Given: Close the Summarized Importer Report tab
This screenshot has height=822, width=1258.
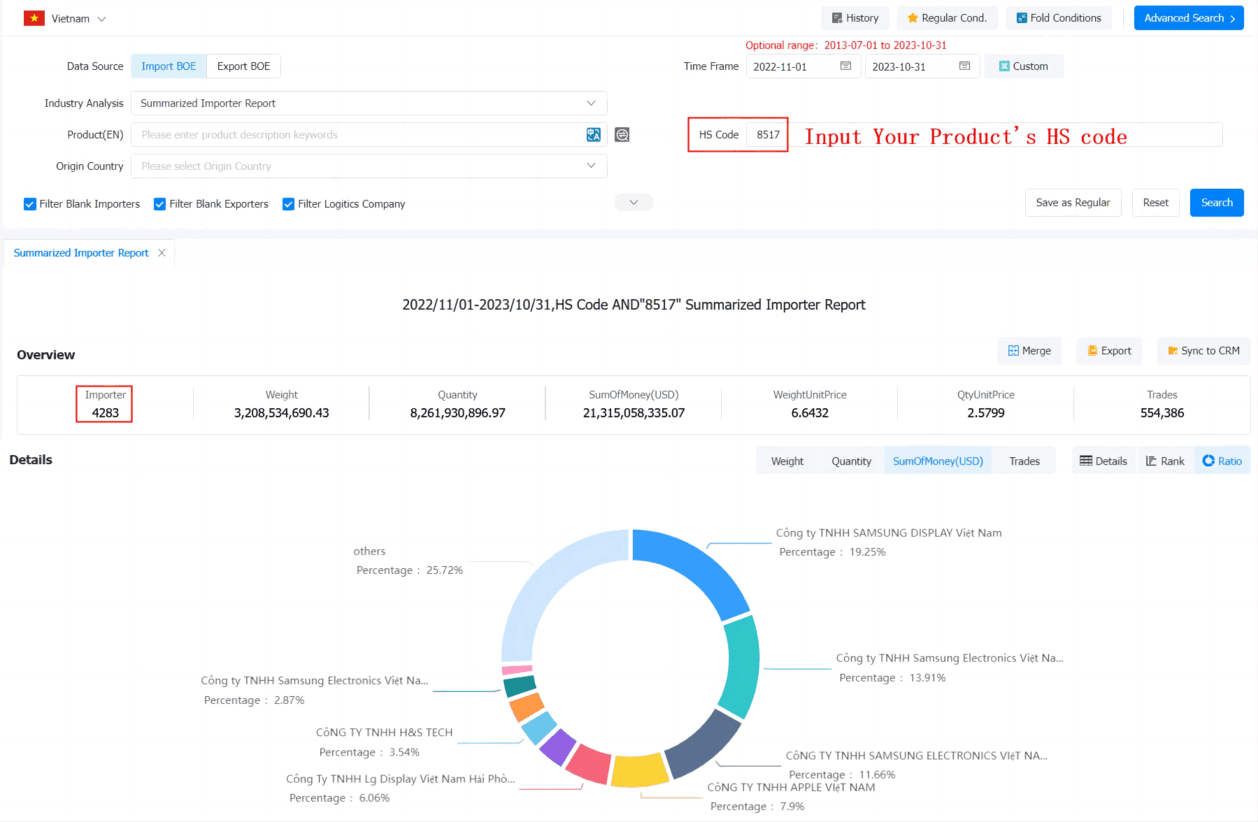Looking at the screenshot, I should pos(162,253).
